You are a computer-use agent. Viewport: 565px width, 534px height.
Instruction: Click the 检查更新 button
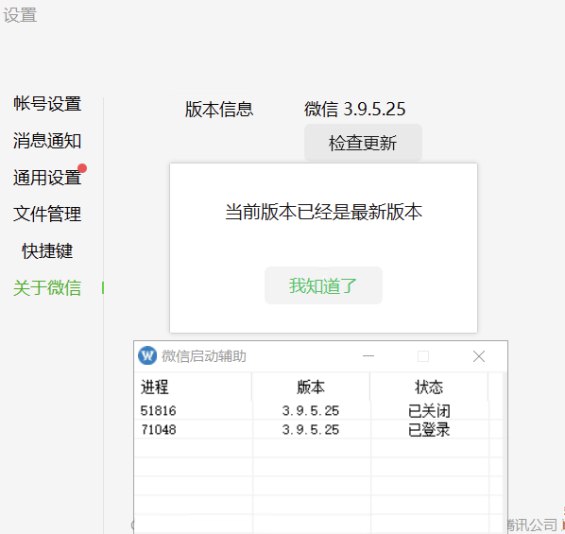point(363,143)
